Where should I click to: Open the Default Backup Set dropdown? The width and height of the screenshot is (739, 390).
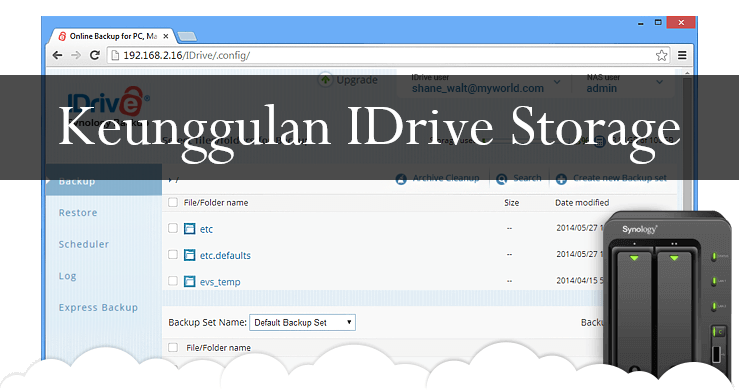click(x=302, y=323)
